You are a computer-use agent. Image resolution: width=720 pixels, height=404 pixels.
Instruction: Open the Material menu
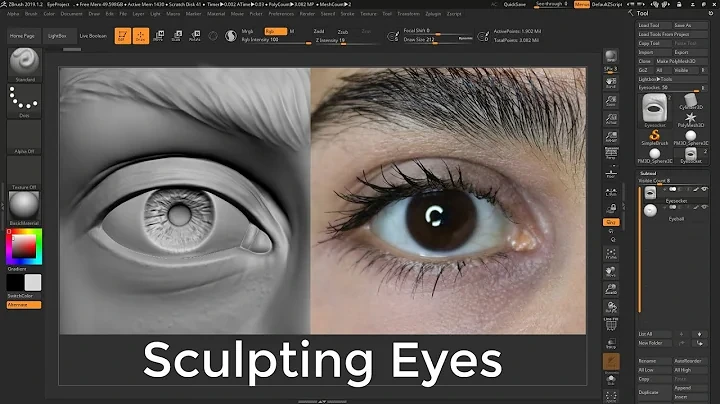(216, 14)
